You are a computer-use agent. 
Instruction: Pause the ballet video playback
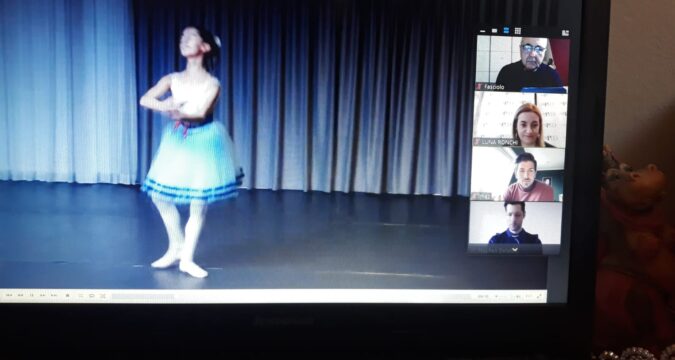coord(32,295)
